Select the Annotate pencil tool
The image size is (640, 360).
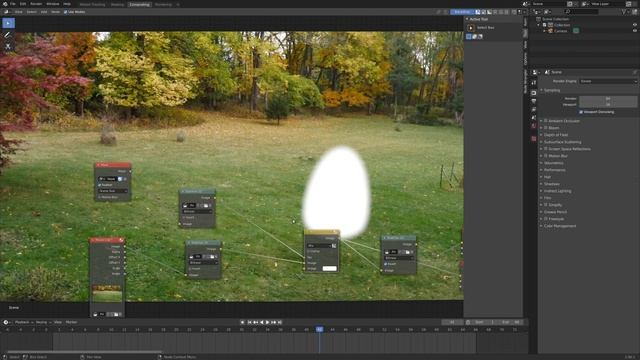point(8,35)
